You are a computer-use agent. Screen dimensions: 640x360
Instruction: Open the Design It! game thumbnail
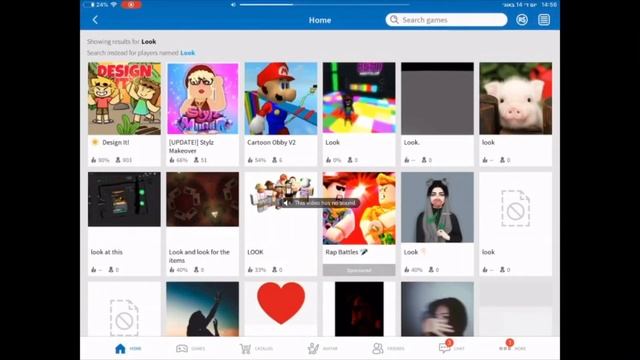coord(124,98)
